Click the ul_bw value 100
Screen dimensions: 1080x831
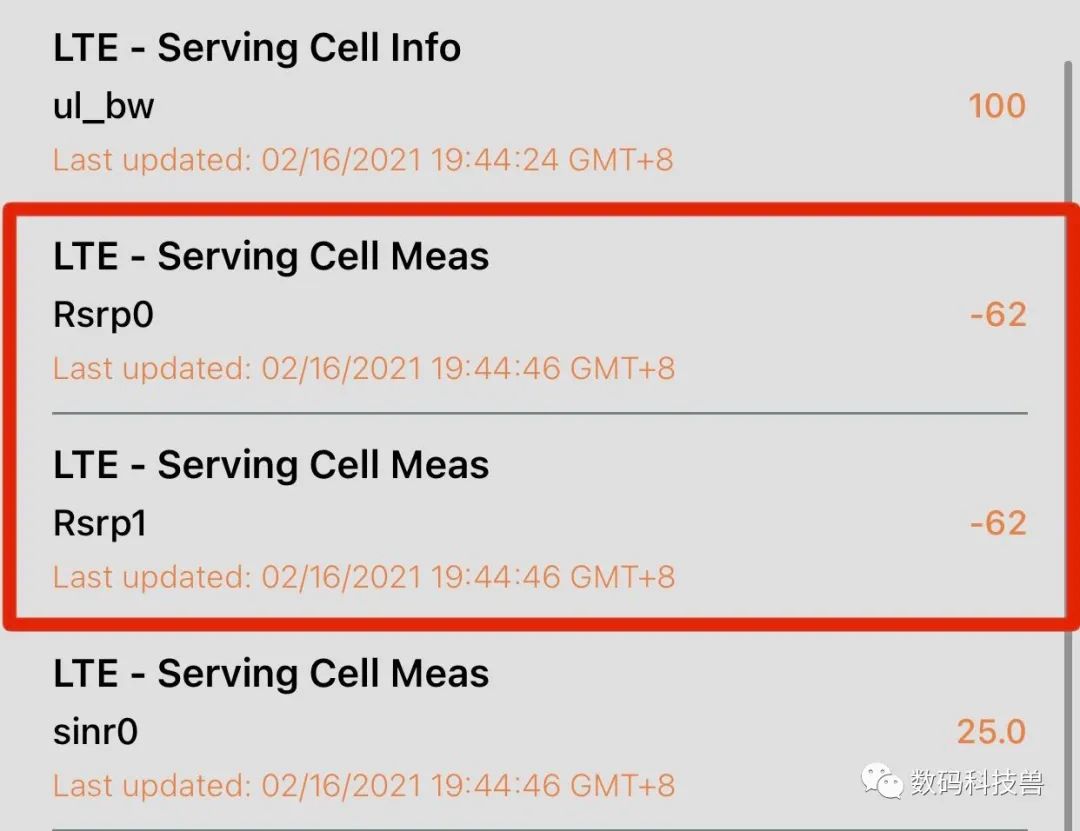pos(997,106)
